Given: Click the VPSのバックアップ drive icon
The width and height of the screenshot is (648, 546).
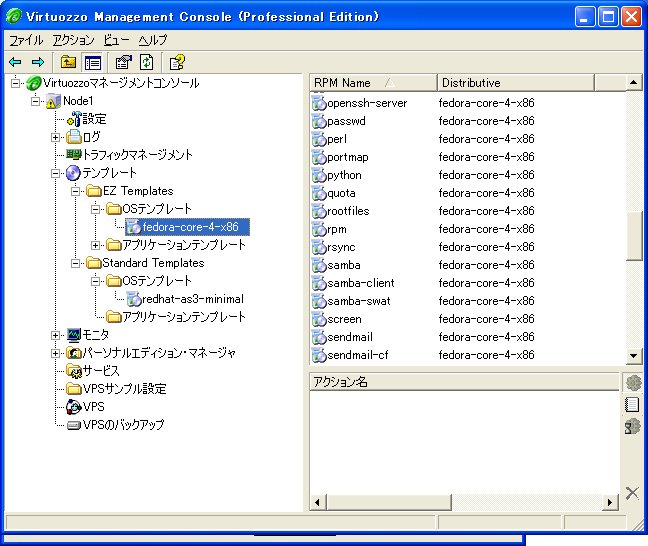Looking at the screenshot, I should point(74,425).
